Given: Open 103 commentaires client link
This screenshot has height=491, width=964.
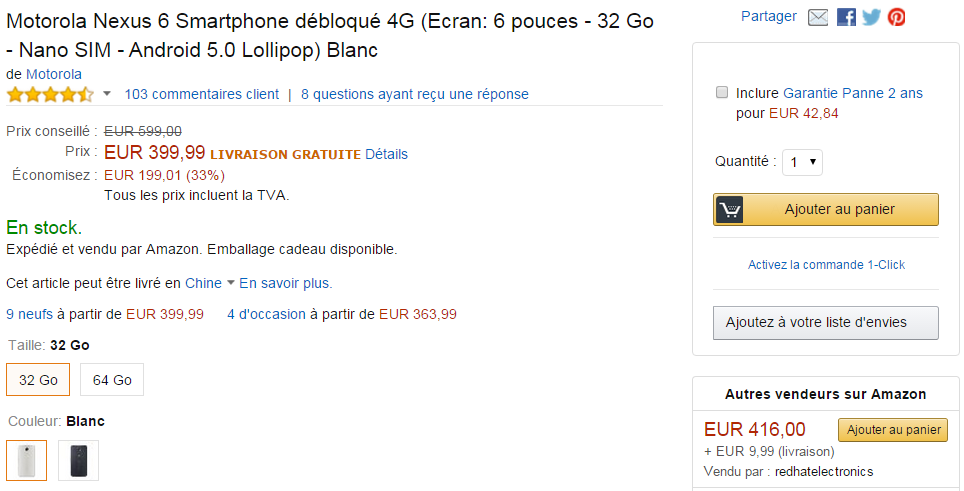Looking at the screenshot, I should click(x=202, y=94).
